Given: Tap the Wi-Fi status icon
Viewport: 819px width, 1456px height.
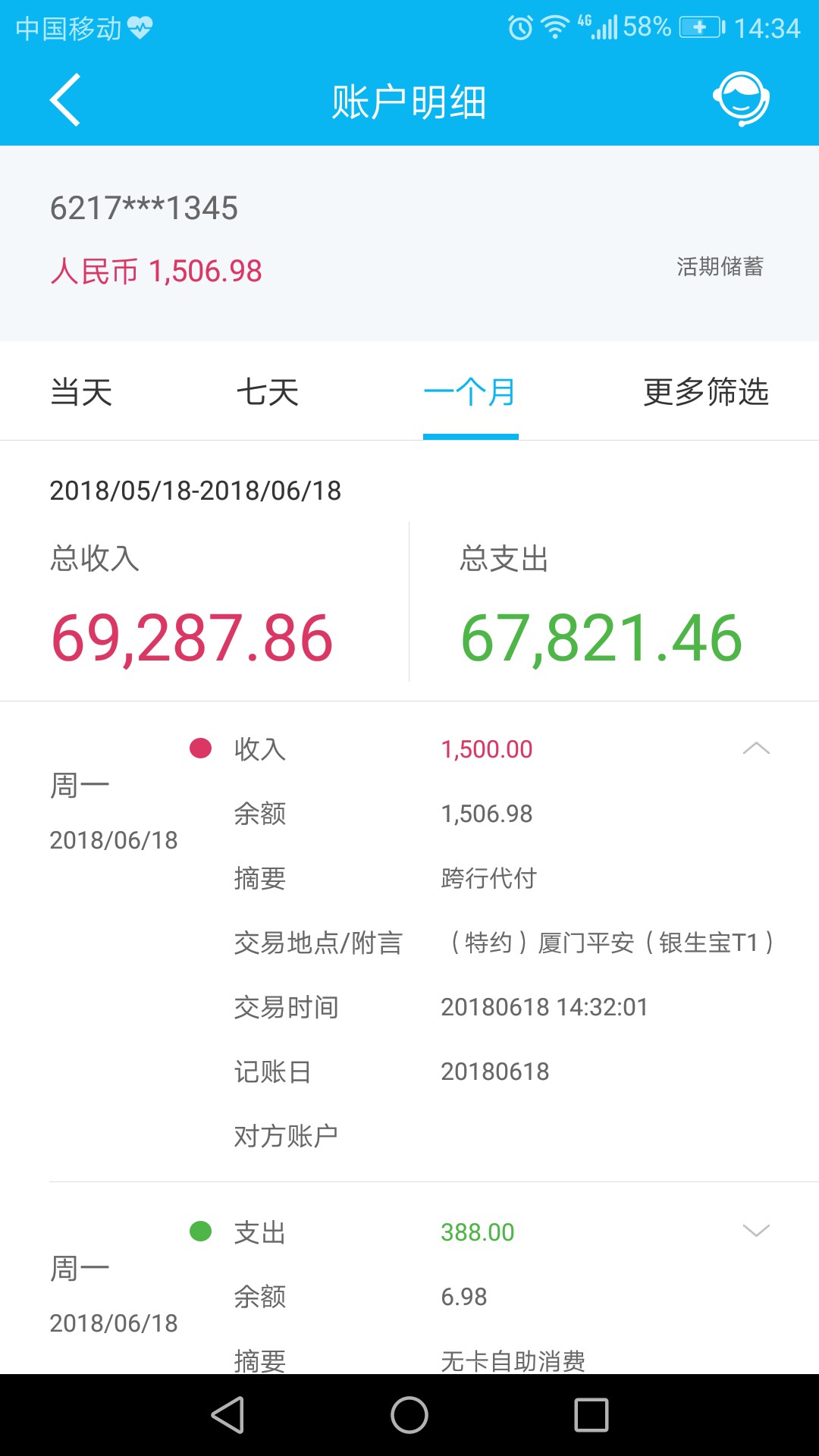Looking at the screenshot, I should pos(555,29).
